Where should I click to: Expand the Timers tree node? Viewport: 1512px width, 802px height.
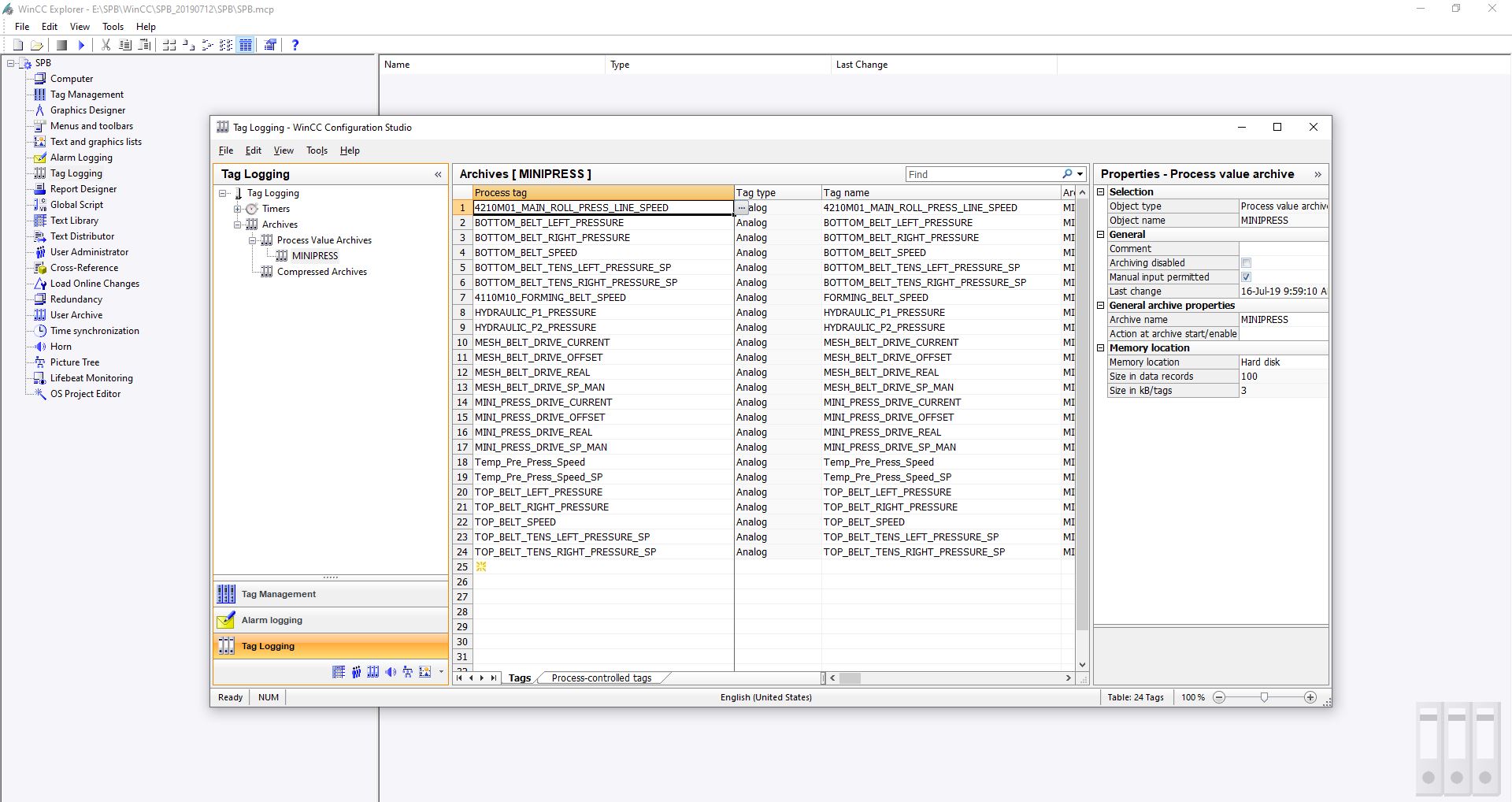click(237, 209)
